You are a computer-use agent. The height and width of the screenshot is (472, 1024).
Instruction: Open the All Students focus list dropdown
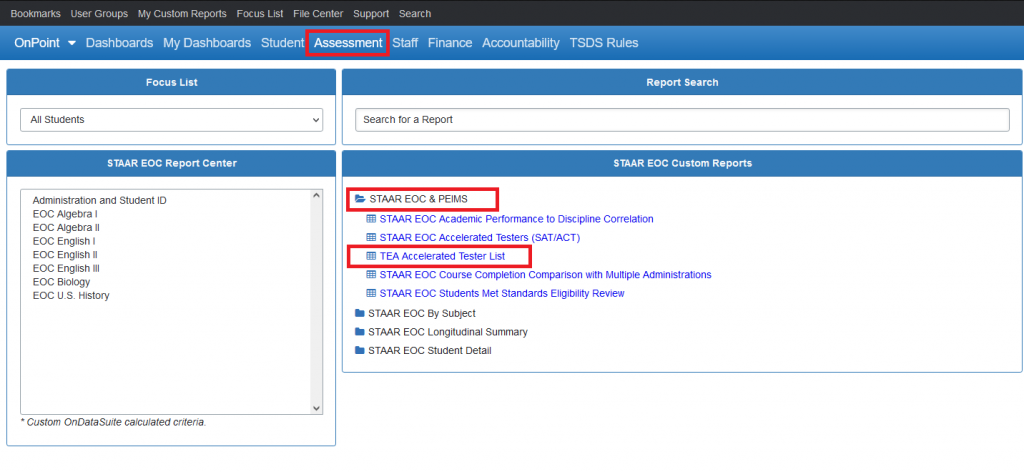172,119
